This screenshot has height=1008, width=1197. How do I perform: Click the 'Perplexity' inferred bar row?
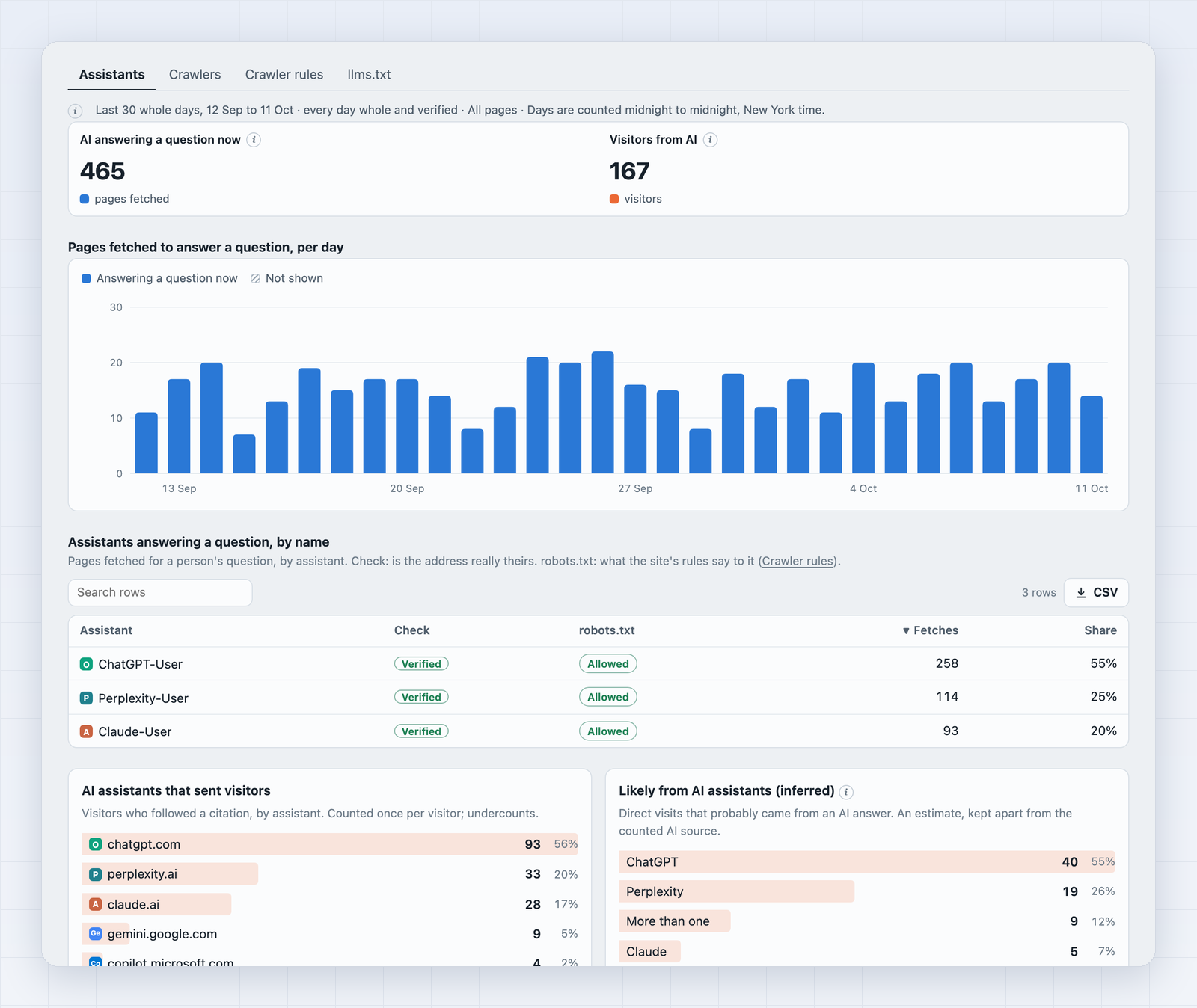click(x=866, y=891)
